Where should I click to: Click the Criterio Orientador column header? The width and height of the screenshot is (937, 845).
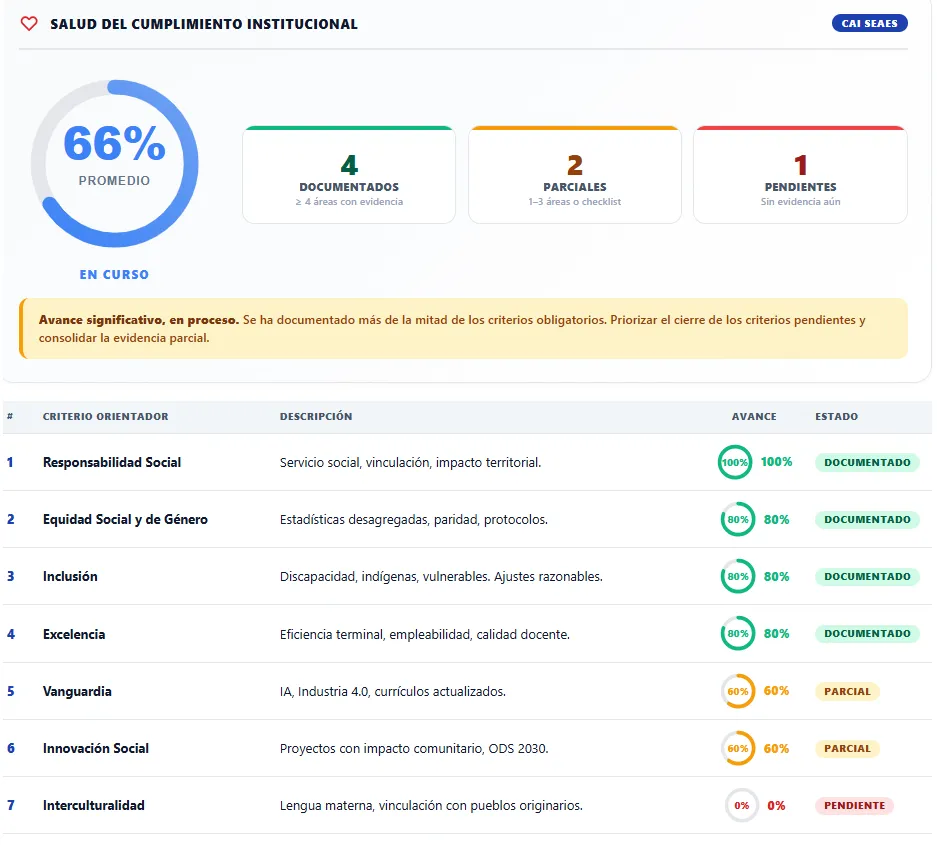(x=106, y=417)
